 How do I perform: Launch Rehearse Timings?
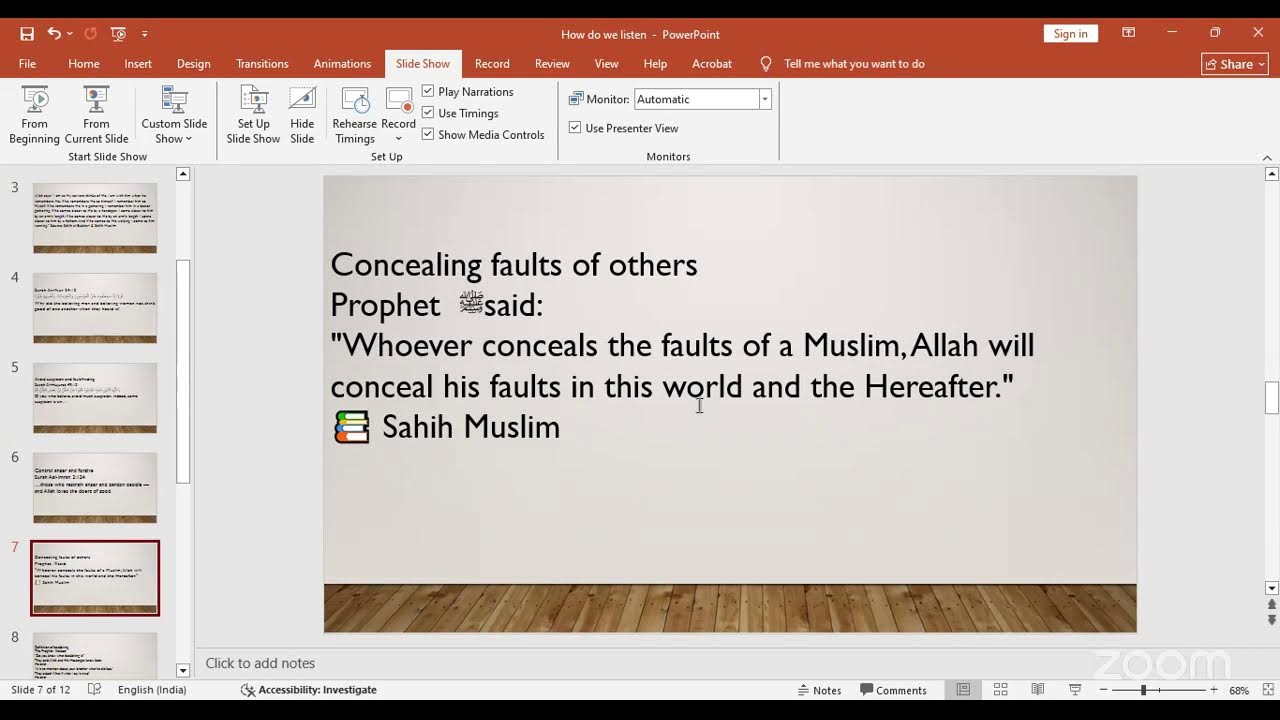coord(355,115)
